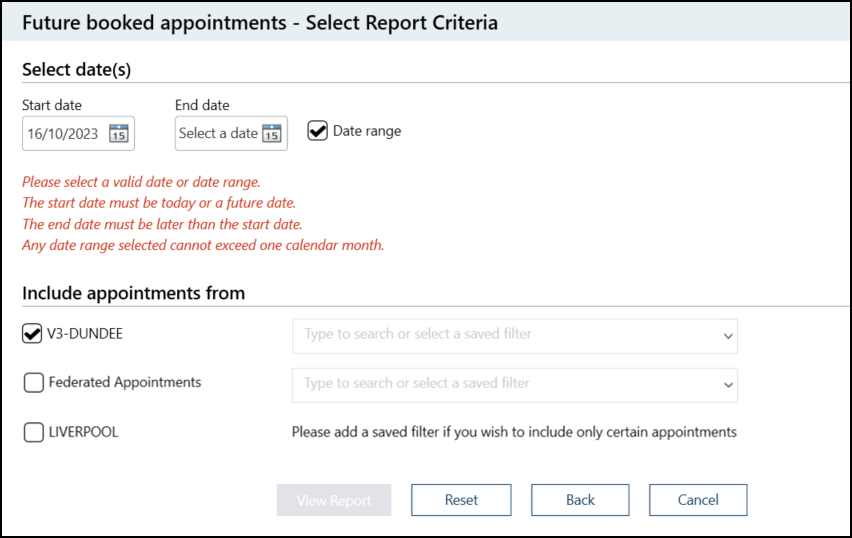This screenshot has width=852, height=538.
Task: Click the End date 'Select a date' field
Action: [218, 134]
